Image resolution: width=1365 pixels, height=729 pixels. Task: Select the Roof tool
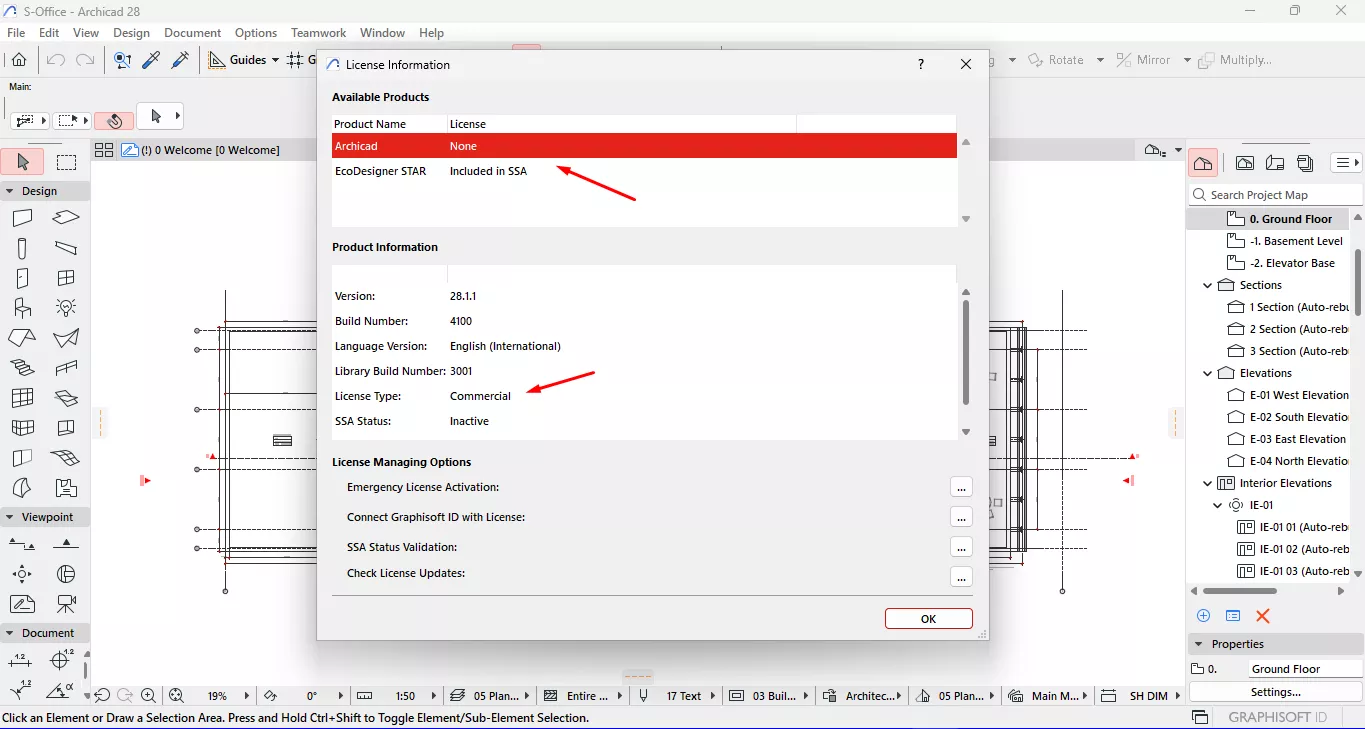coord(22,338)
